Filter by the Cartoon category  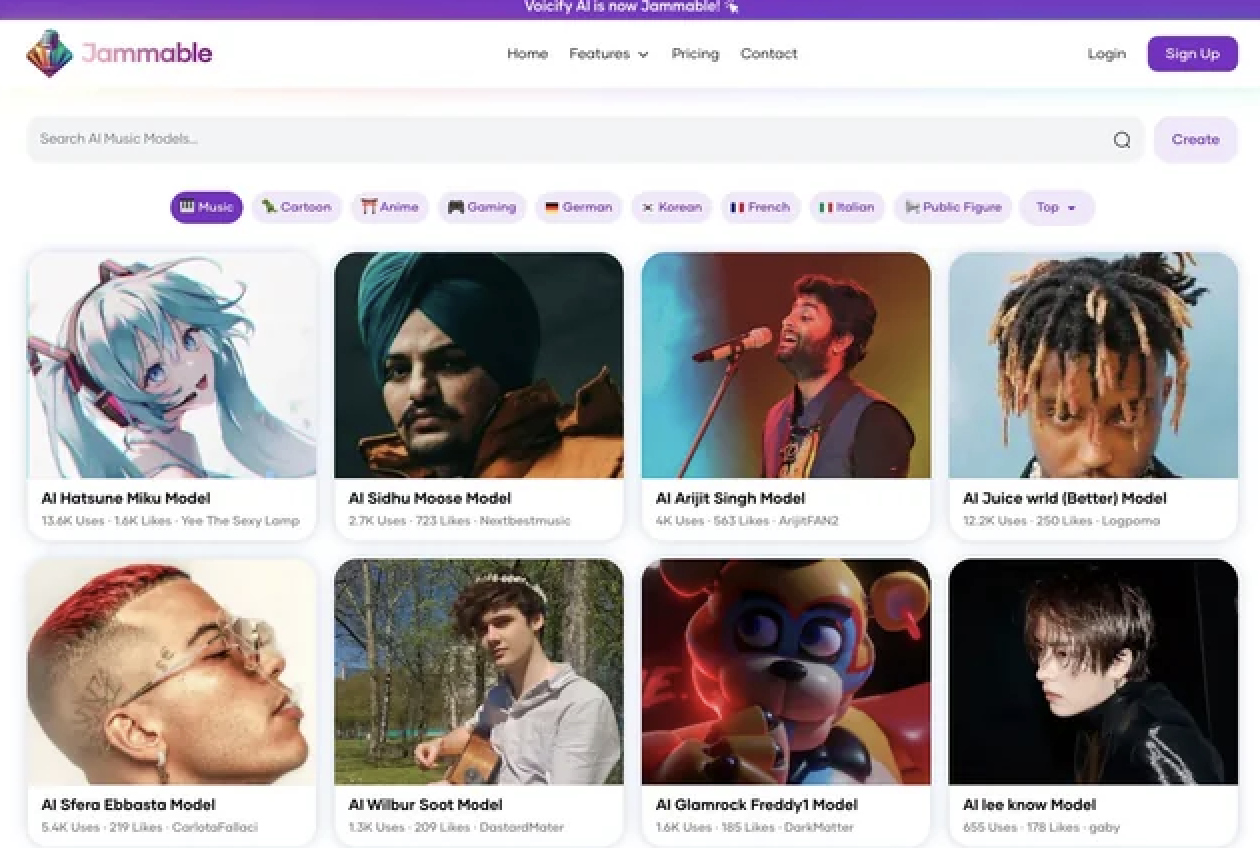pos(296,207)
